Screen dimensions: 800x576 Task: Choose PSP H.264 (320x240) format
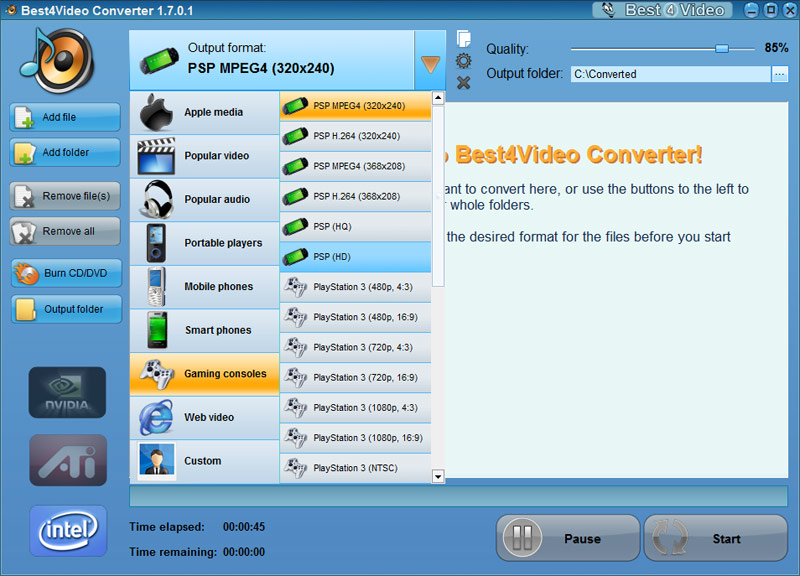tap(356, 136)
